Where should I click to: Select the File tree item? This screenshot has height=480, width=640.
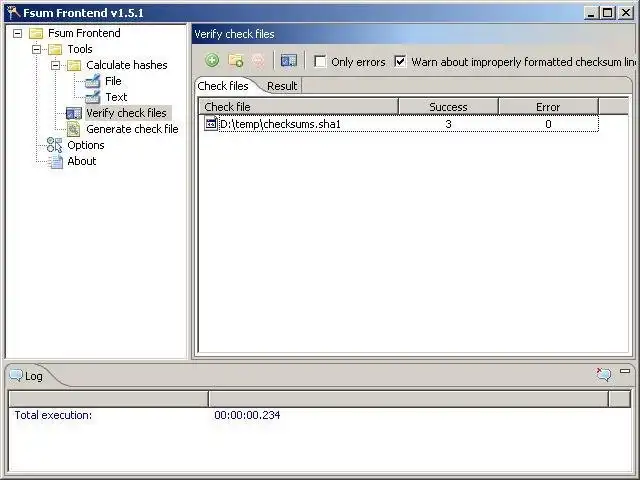click(x=113, y=81)
